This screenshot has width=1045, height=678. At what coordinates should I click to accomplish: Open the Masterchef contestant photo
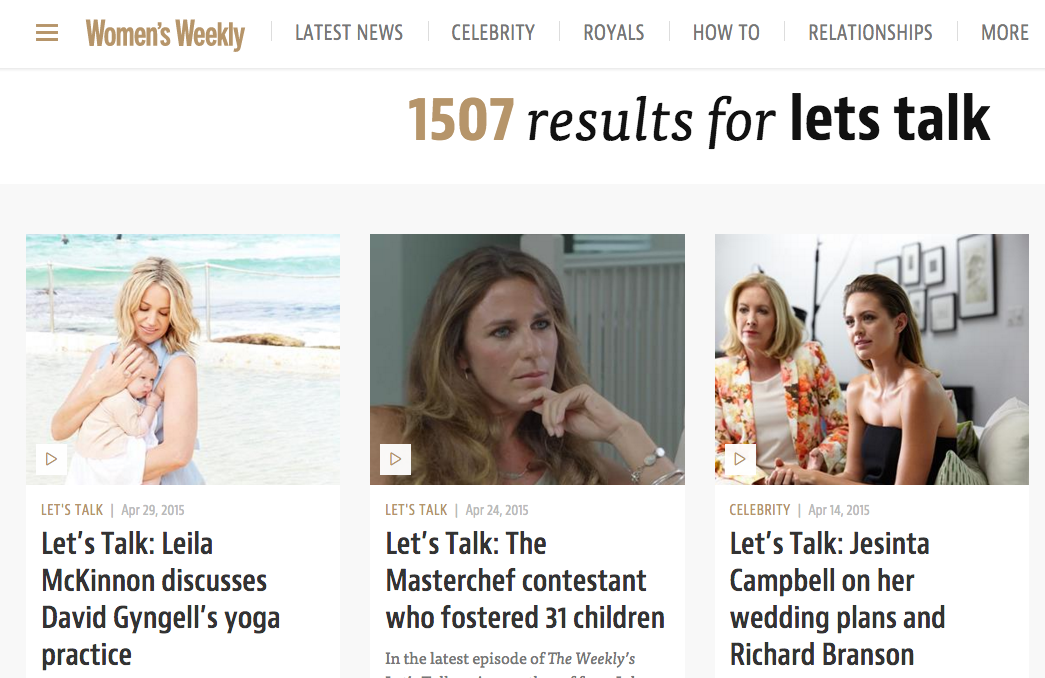point(527,359)
